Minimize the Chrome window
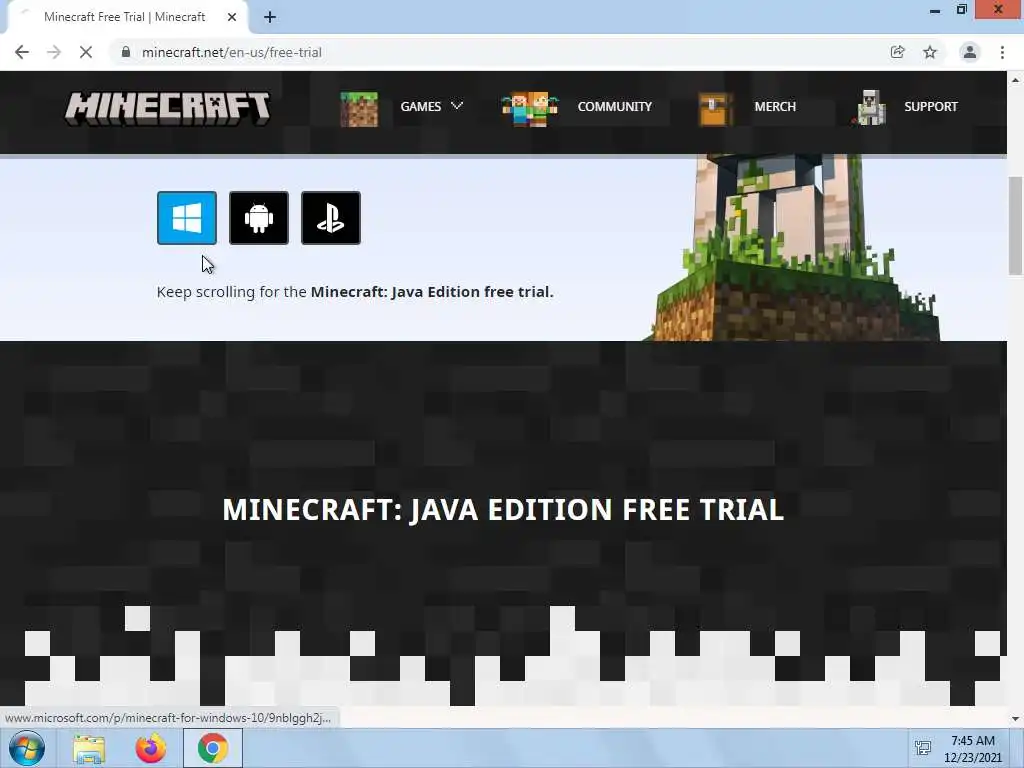The height and width of the screenshot is (768, 1024). coord(935,10)
